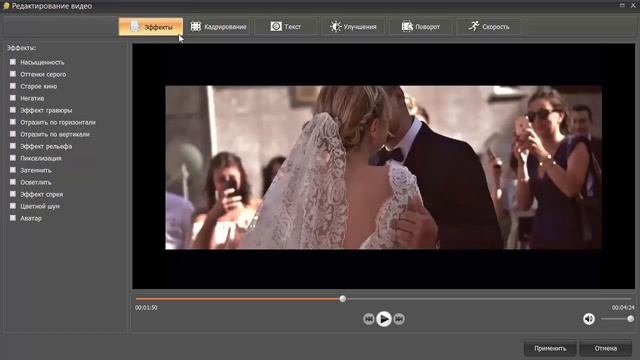Viewport: 640px width, 360px height.
Task: Enable the Затемнить checkbox
Action: (x=13, y=170)
